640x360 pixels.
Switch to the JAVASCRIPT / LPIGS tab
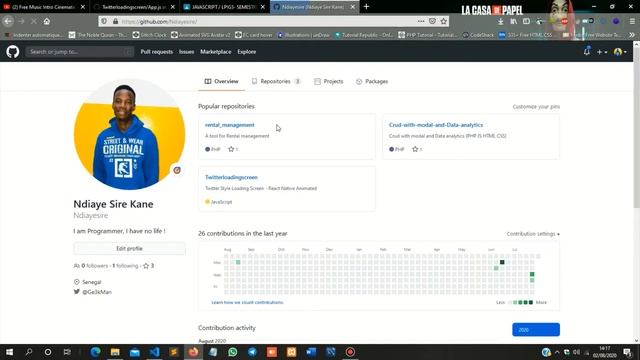(224, 7)
